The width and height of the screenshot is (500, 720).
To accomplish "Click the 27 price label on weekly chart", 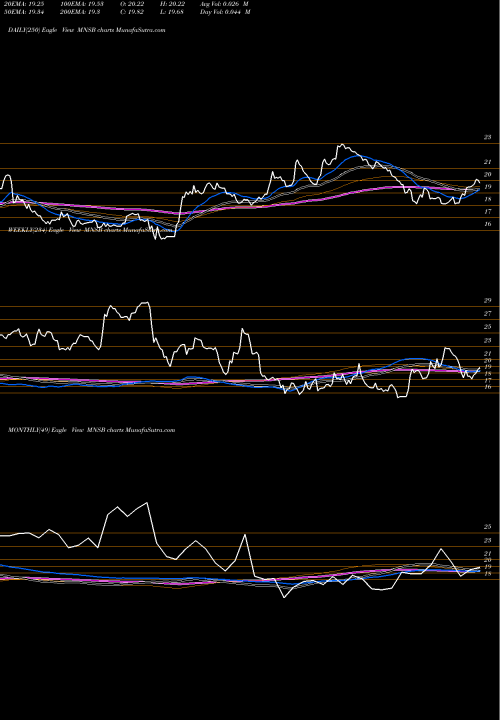I will pos(488,314).
